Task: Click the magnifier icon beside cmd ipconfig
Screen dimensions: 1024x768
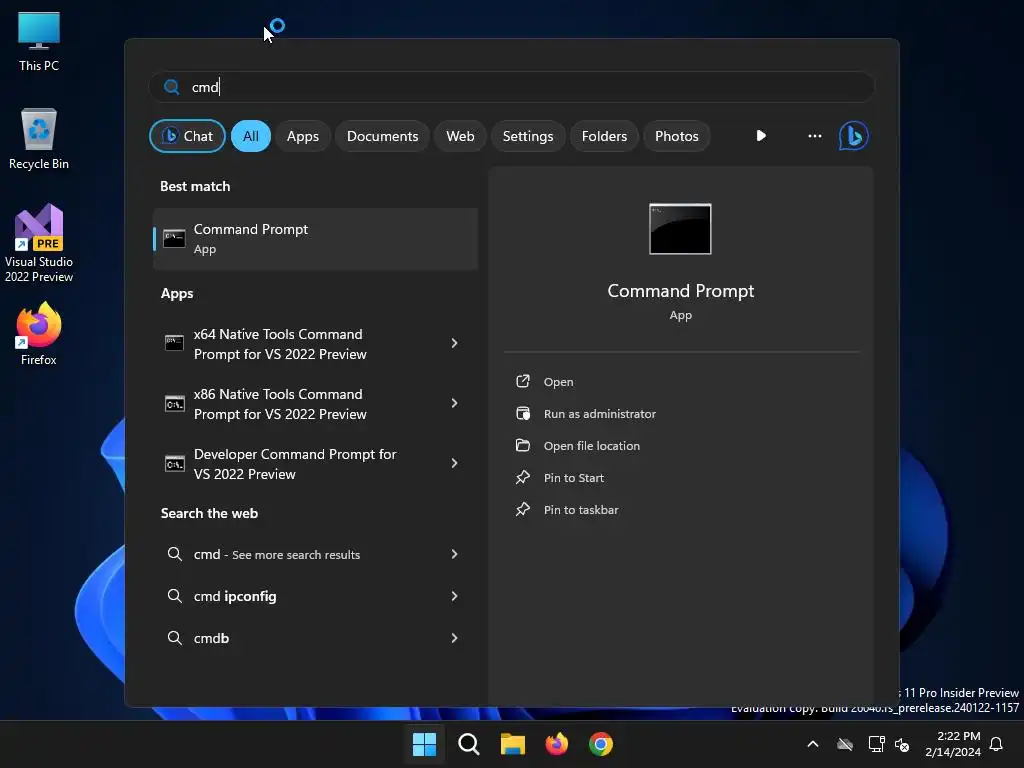Action: coord(174,596)
